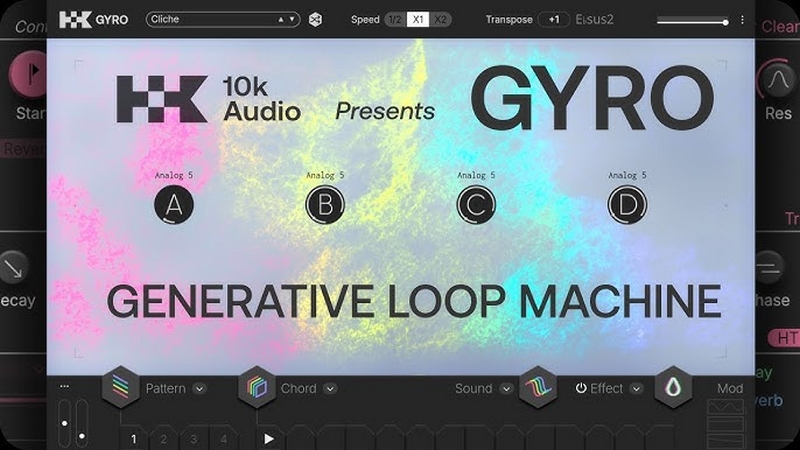Click the Transpose +1 value field

554,20
